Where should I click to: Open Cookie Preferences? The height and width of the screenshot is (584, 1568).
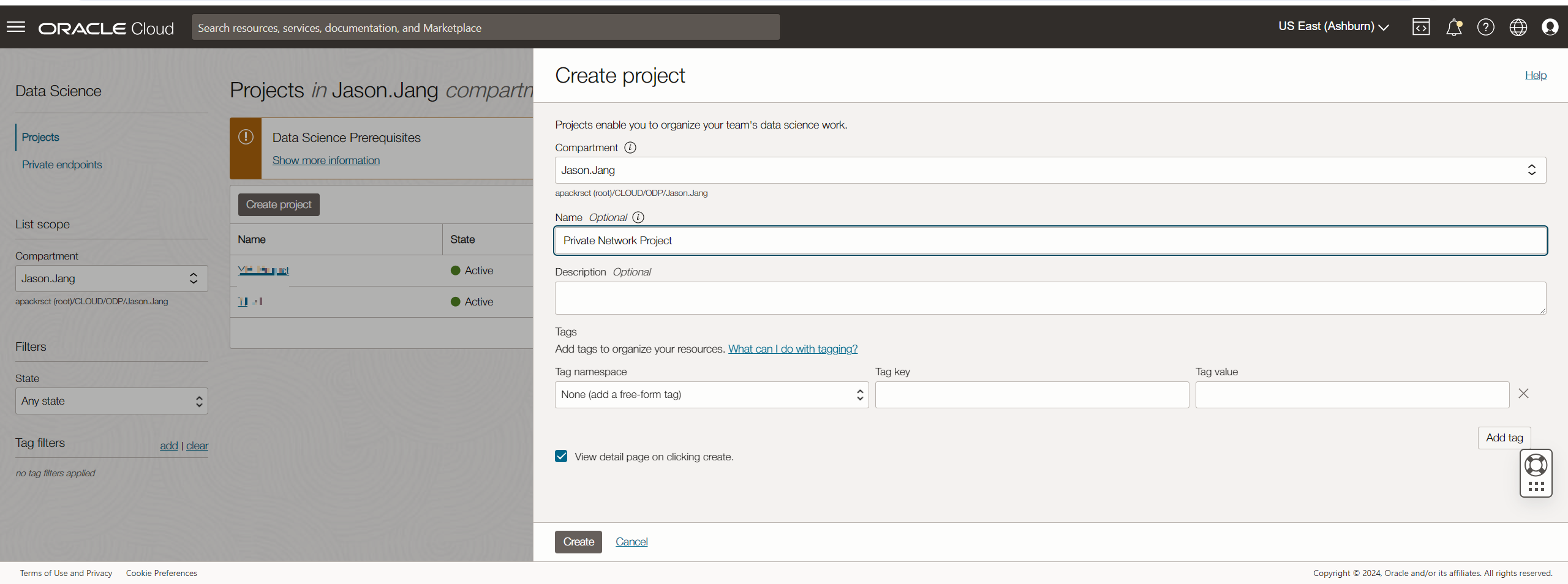coord(162,573)
